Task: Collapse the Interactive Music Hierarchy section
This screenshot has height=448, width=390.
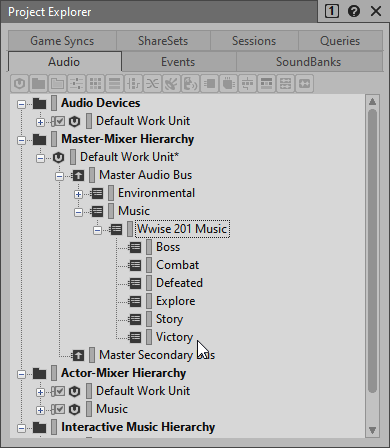Action: pyautogui.click(x=21, y=428)
